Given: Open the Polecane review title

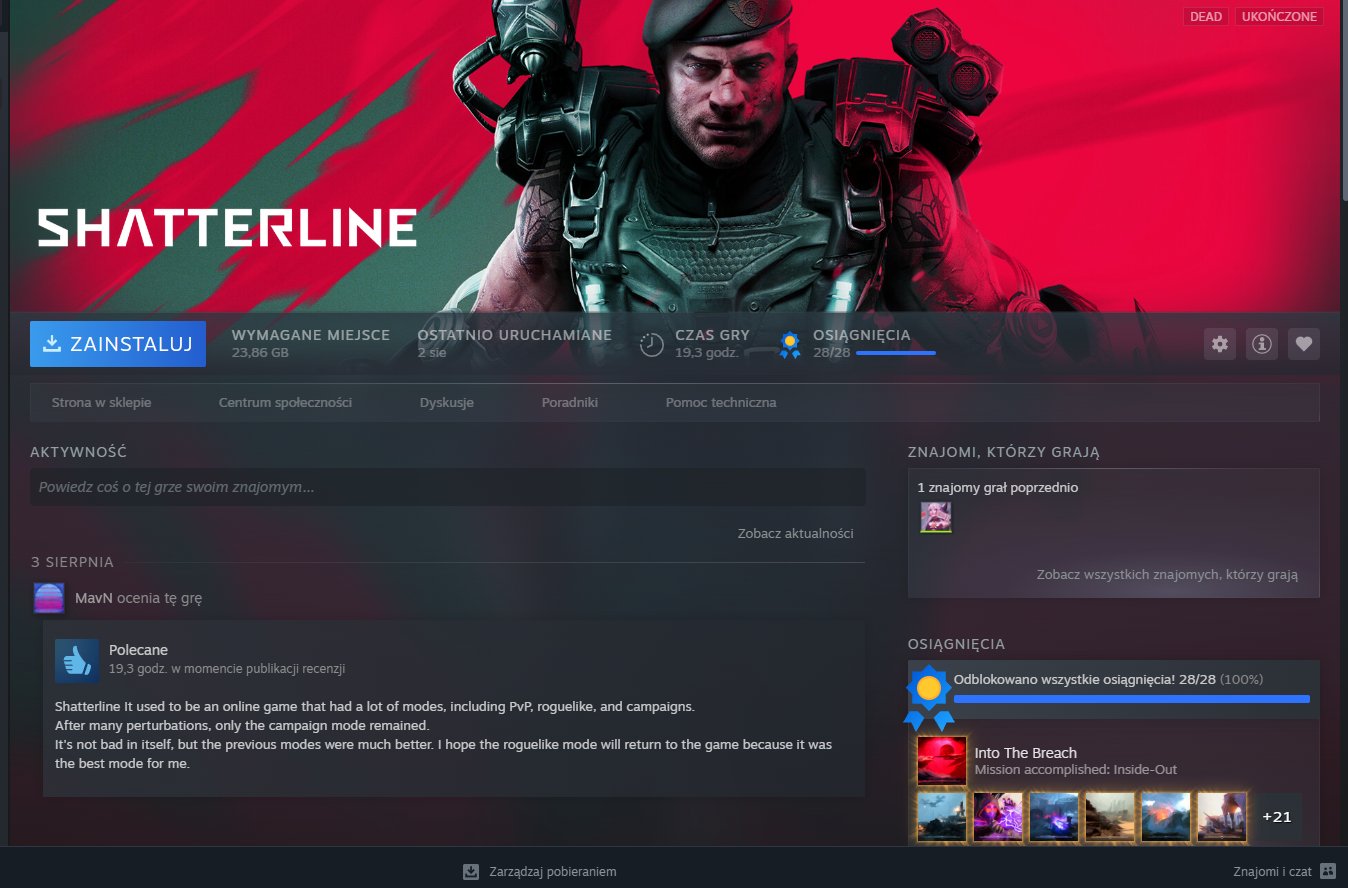Looking at the screenshot, I should (x=138, y=650).
